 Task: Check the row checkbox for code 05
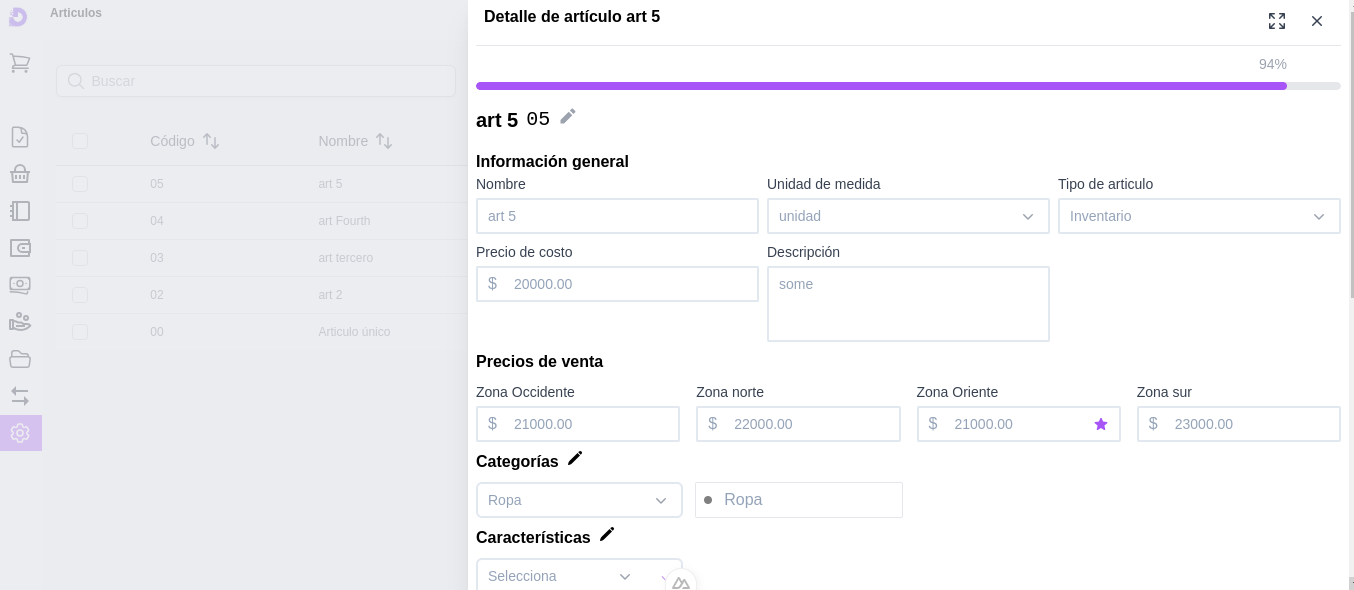80,184
